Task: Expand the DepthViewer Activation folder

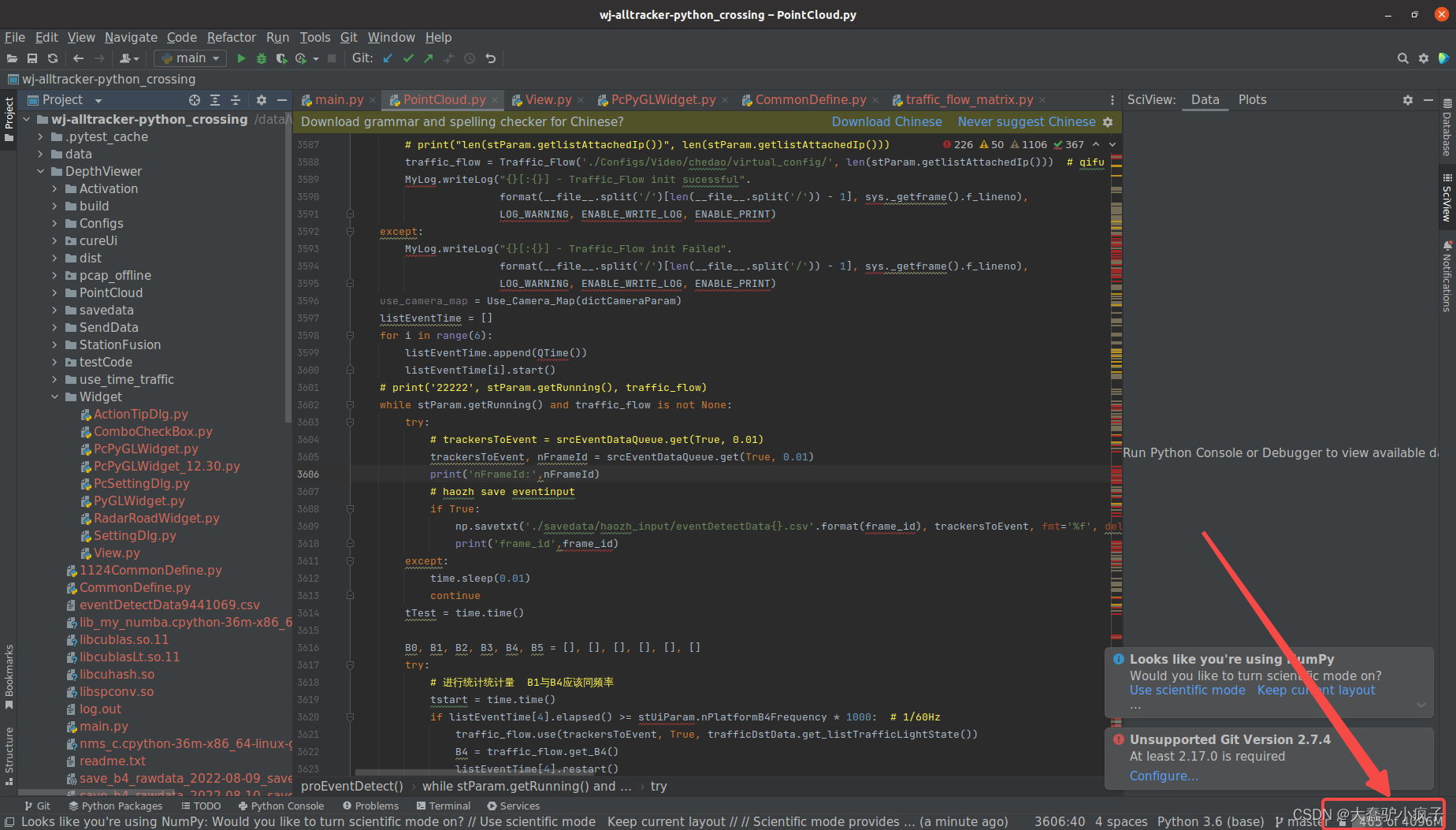Action: coord(54,189)
